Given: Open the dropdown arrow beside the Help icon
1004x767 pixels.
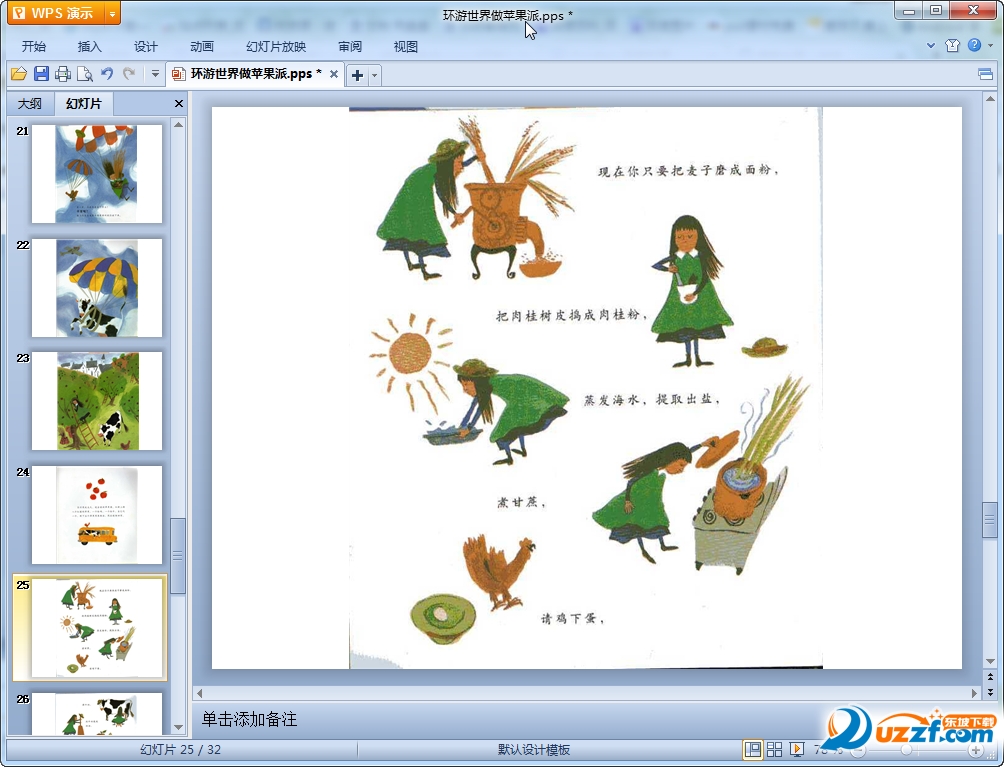Looking at the screenshot, I should pyautogui.click(x=991, y=45).
